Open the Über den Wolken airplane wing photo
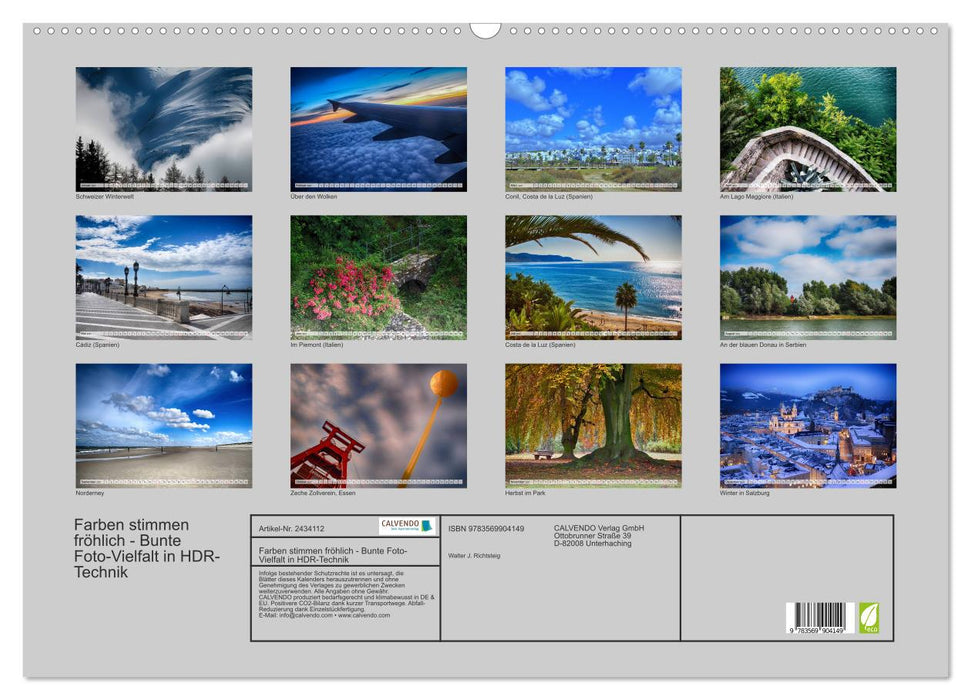 [x=378, y=129]
